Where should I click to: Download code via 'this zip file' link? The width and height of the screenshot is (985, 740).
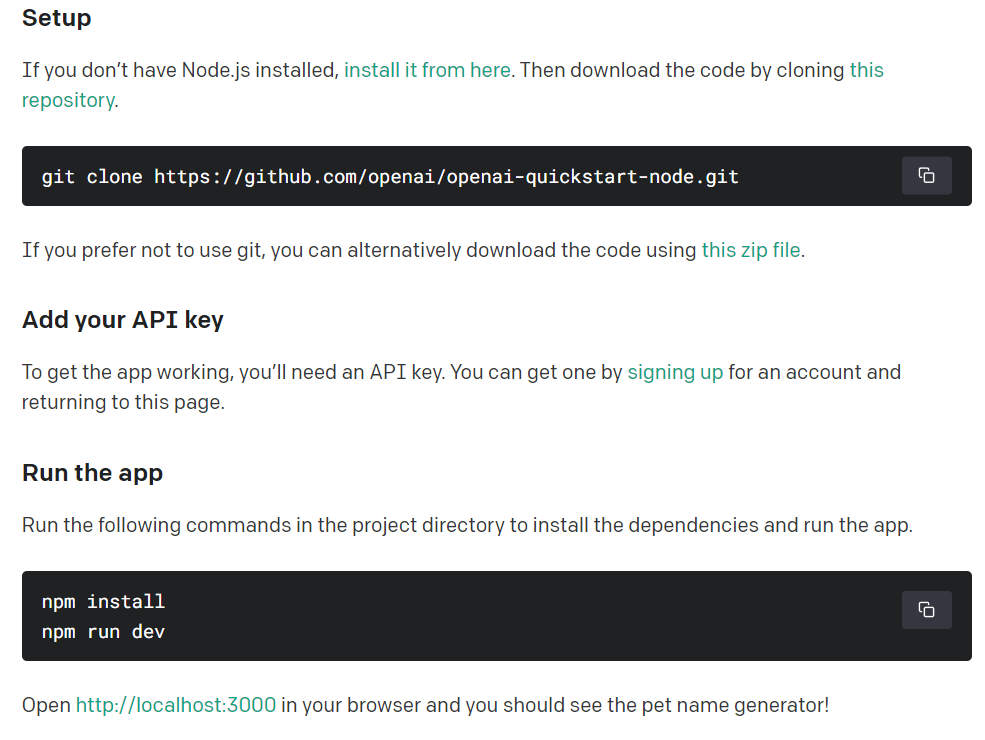point(750,250)
